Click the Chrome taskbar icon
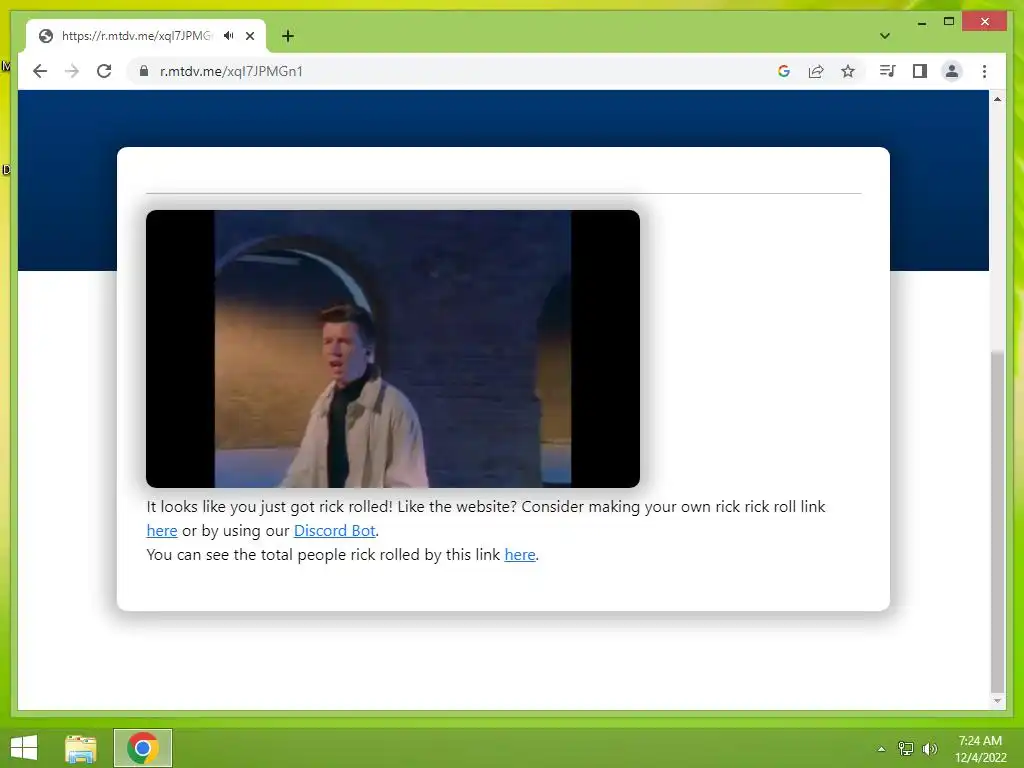The height and width of the screenshot is (768, 1024). [142, 748]
